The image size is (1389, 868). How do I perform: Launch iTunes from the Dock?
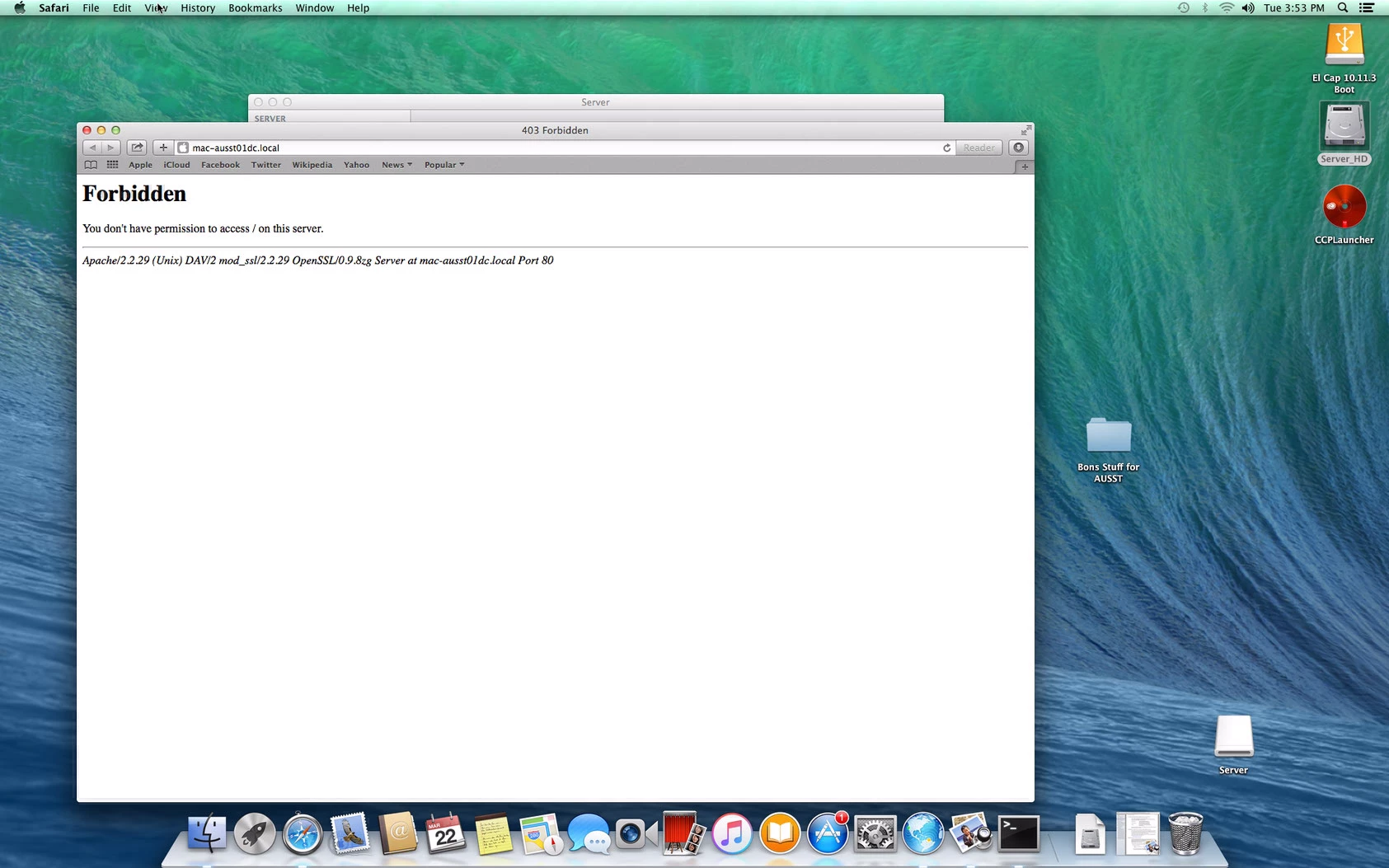tap(732, 833)
